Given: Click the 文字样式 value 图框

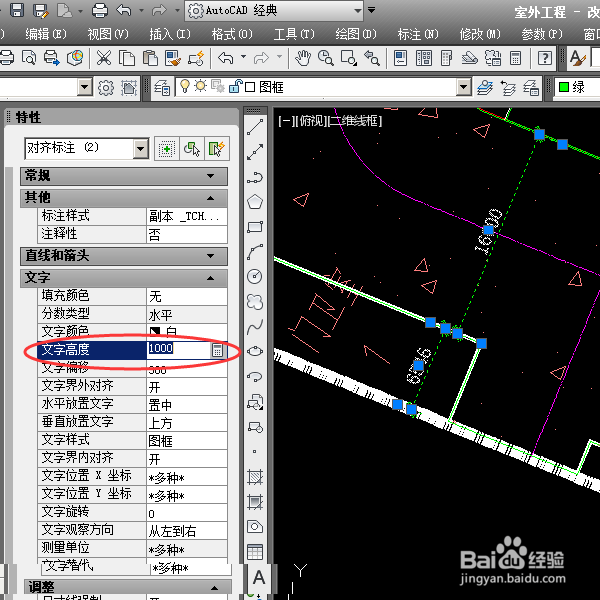Looking at the screenshot, I should pos(187,441).
